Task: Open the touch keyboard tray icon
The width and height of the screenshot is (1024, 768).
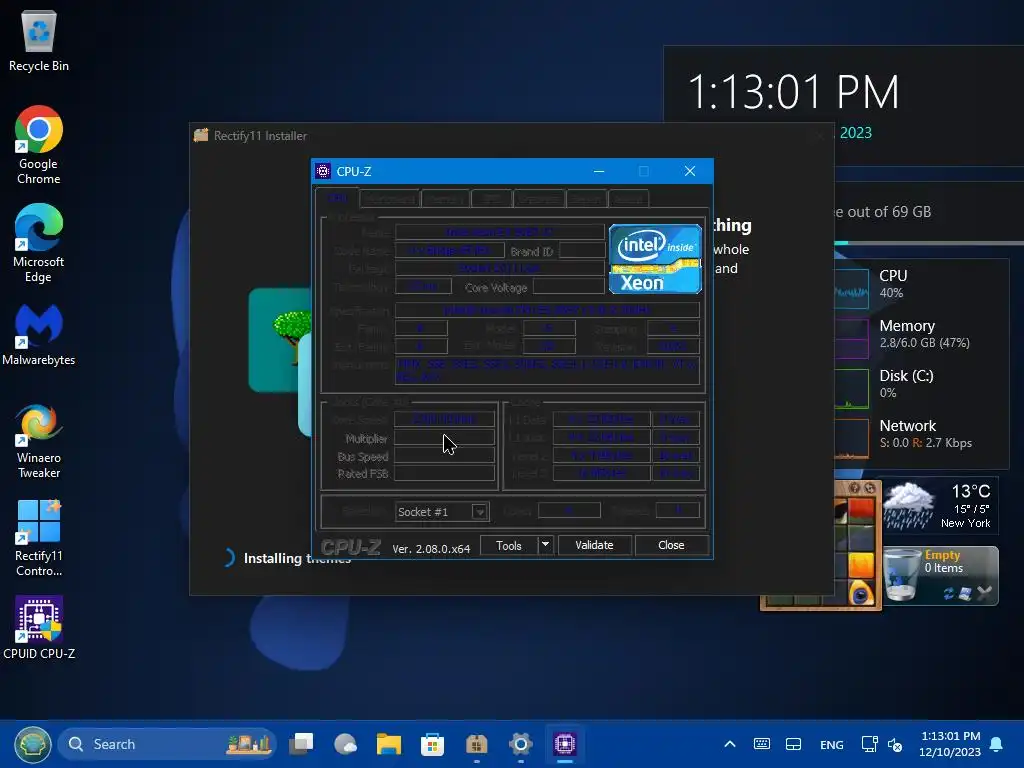Action: tap(761, 744)
